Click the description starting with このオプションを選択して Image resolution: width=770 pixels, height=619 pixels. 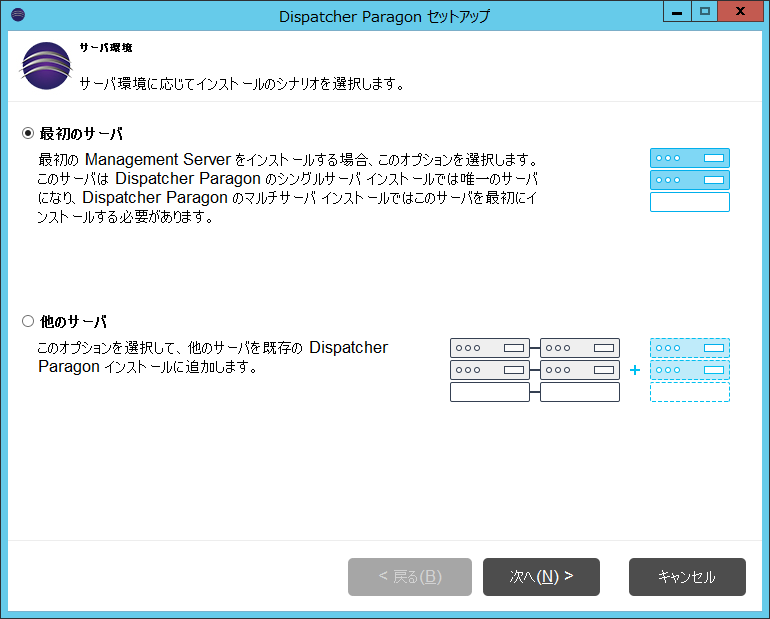pyautogui.click(x=213, y=357)
